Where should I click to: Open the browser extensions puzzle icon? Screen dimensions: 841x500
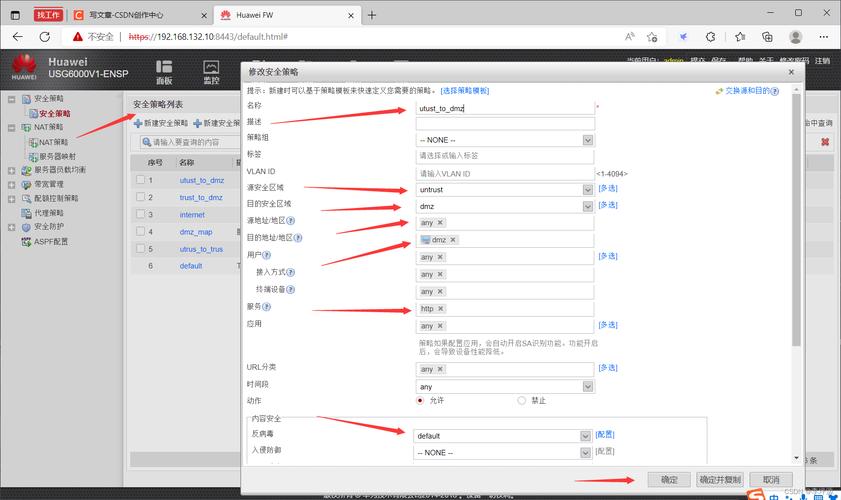pyautogui.click(x=711, y=36)
